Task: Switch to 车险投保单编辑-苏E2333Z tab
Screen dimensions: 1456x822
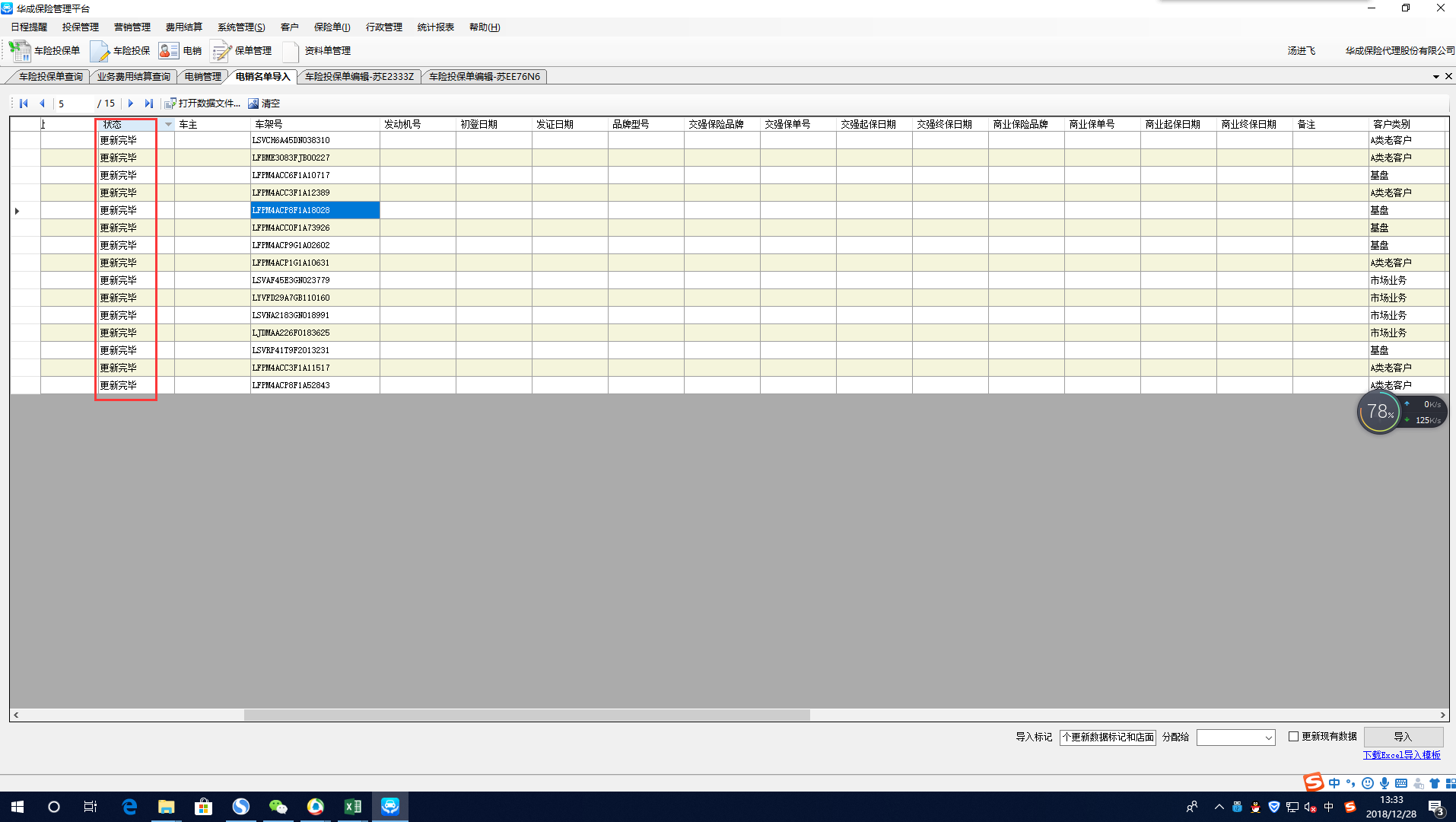Action: (x=359, y=77)
